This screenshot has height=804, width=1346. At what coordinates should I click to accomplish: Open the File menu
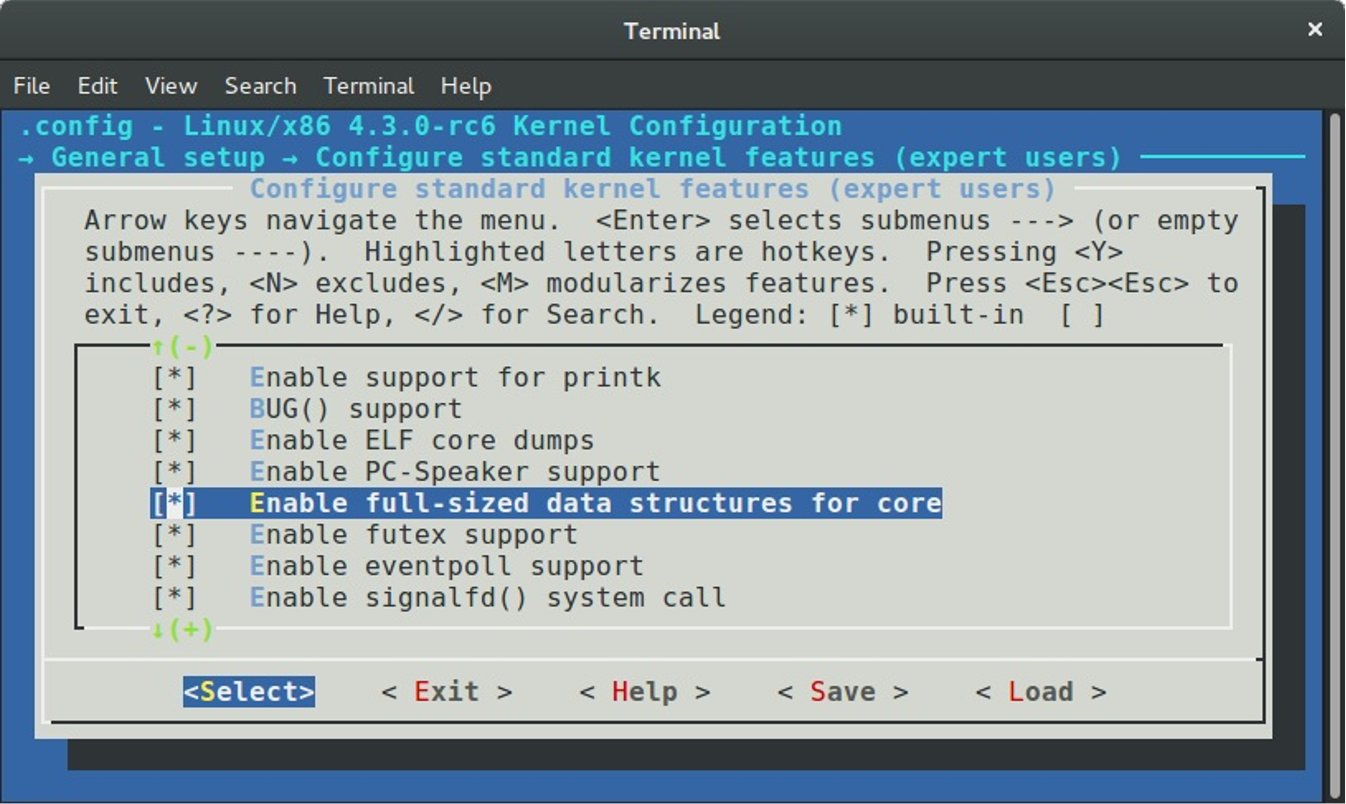click(32, 86)
